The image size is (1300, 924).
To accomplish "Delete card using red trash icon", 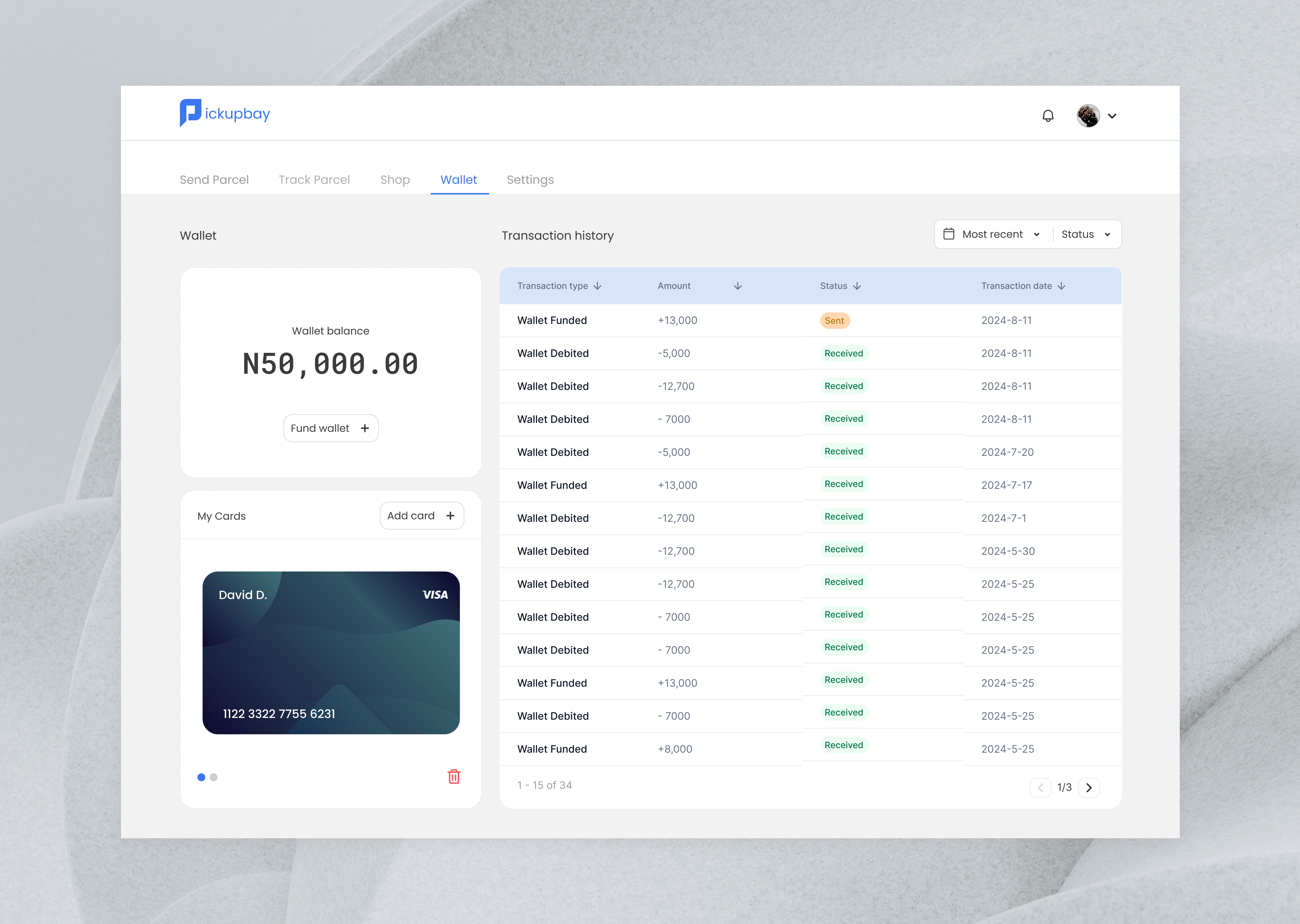I will pos(453,777).
